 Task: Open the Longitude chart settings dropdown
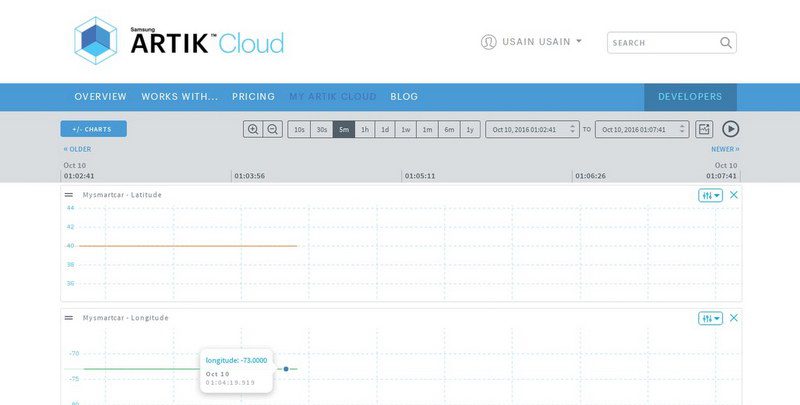tap(710, 318)
